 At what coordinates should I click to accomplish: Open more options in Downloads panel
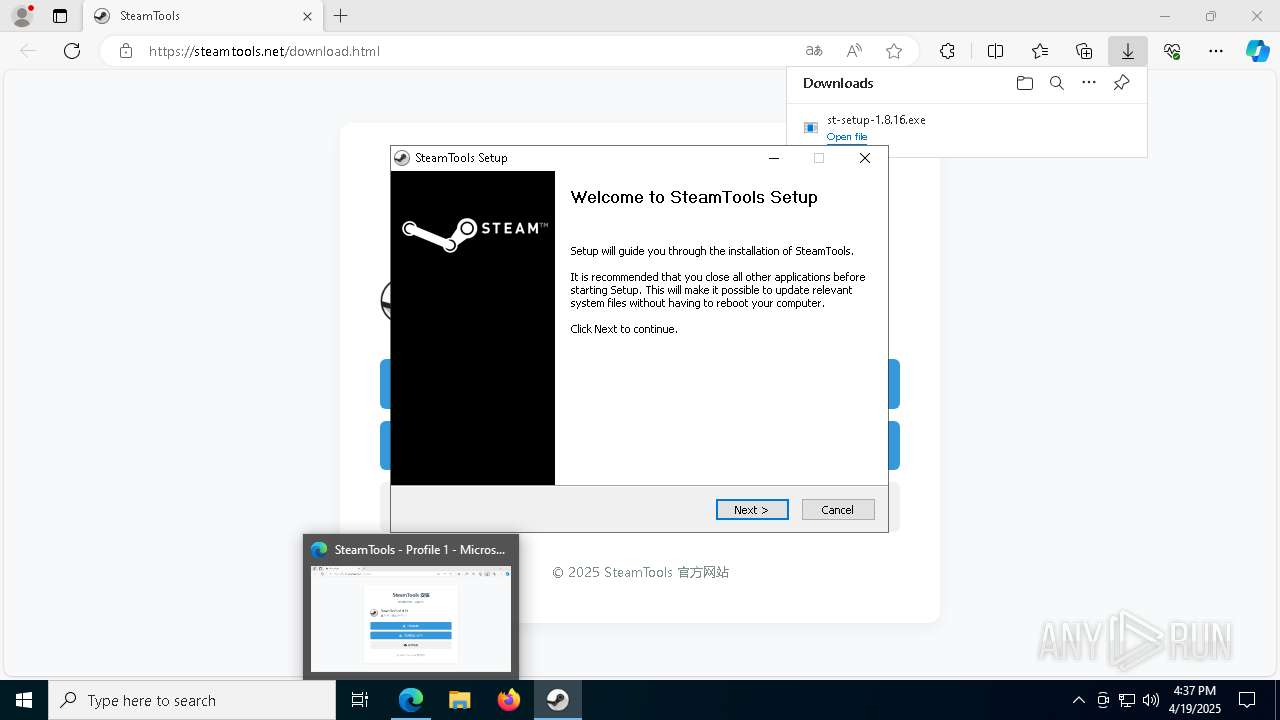tap(1089, 83)
